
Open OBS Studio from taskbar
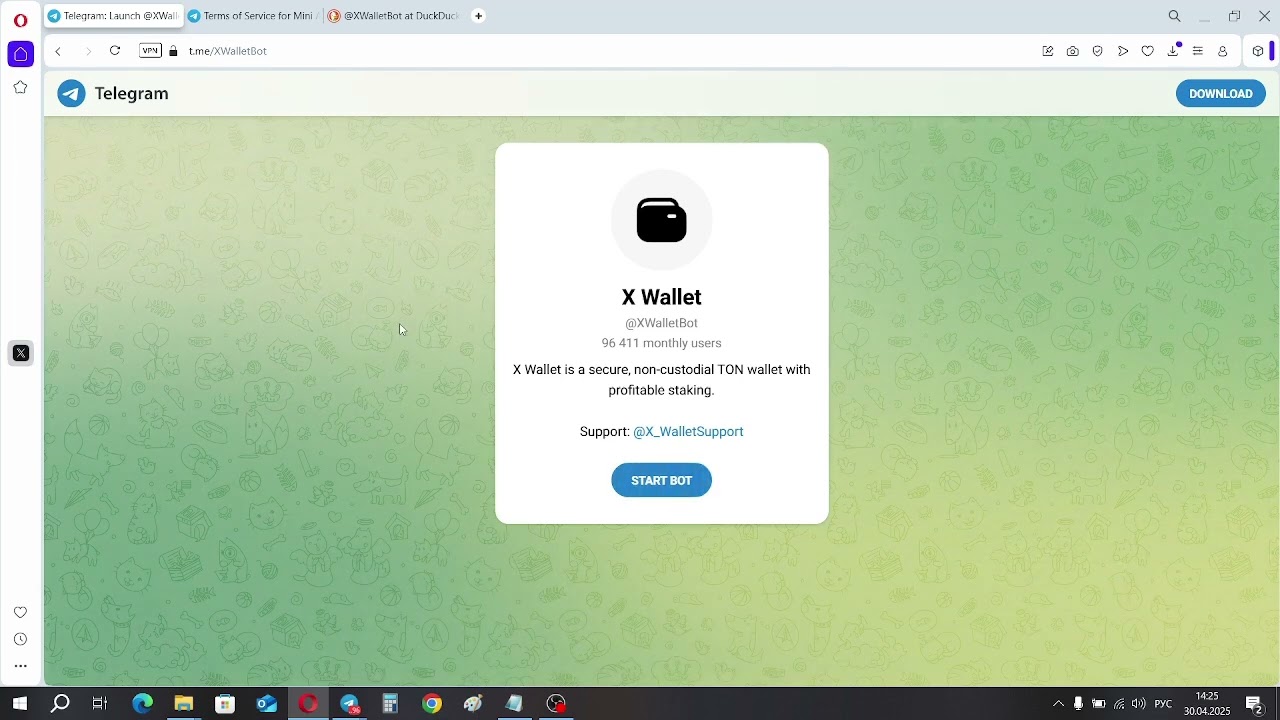point(556,704)
